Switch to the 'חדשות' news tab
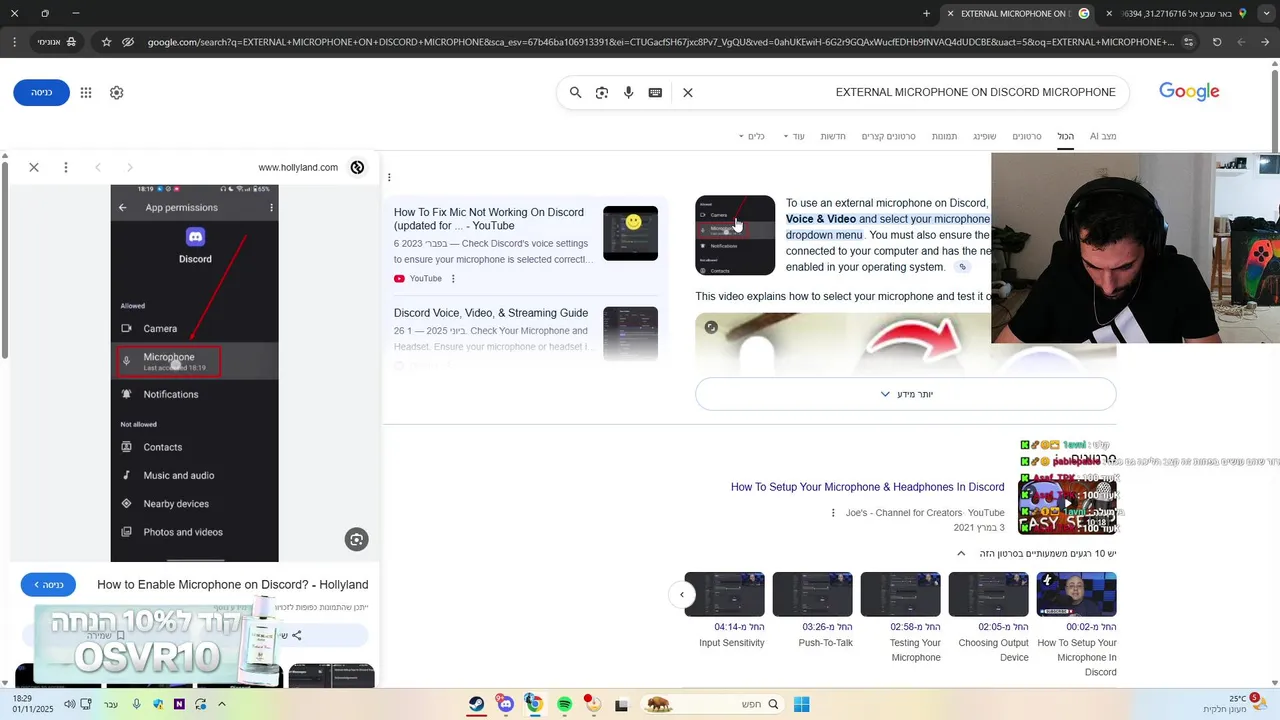1280x720 pixels. [x=833, y=136]
